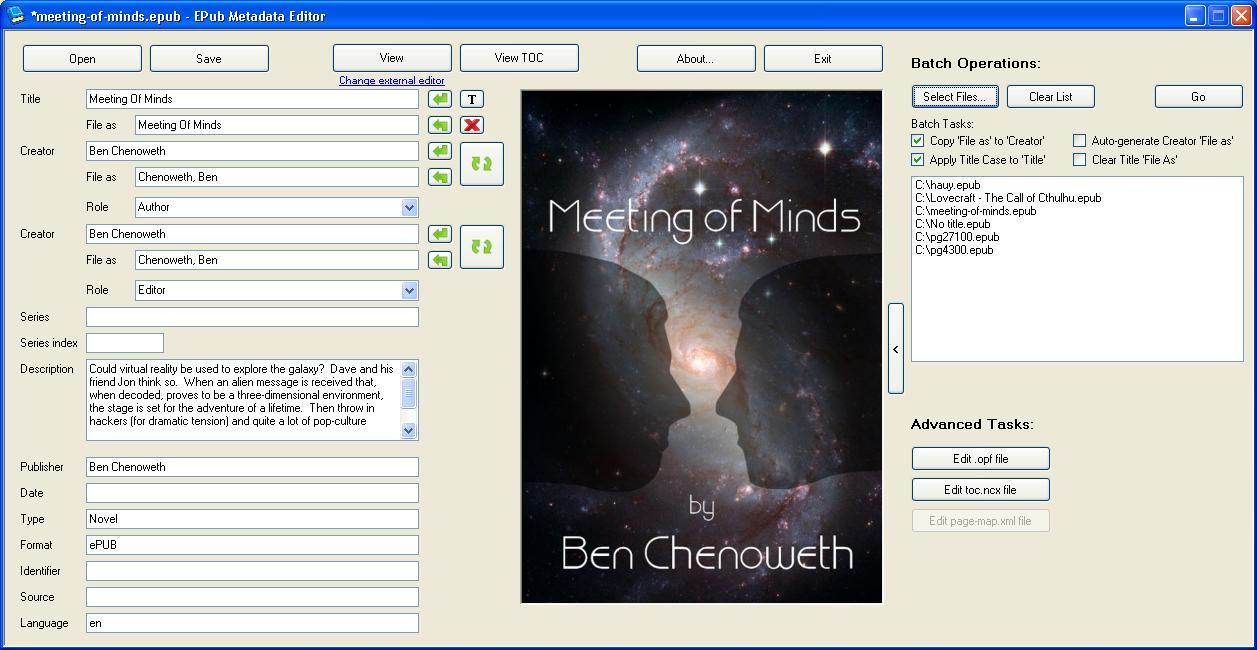Remove title 'File as' via red X icon
1257x650 pixels.
click(470, 124)
